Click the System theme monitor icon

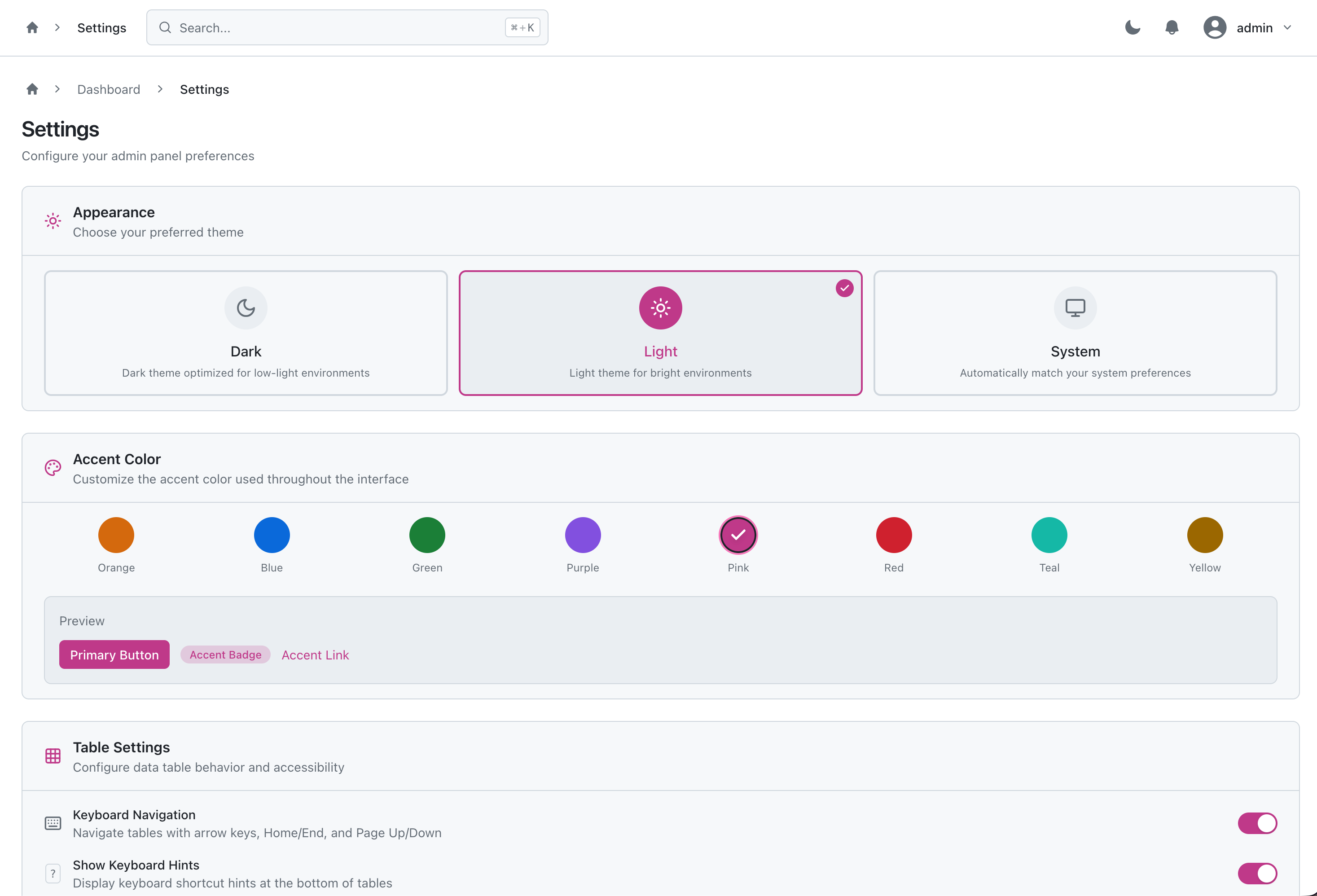click(1075, 308)
